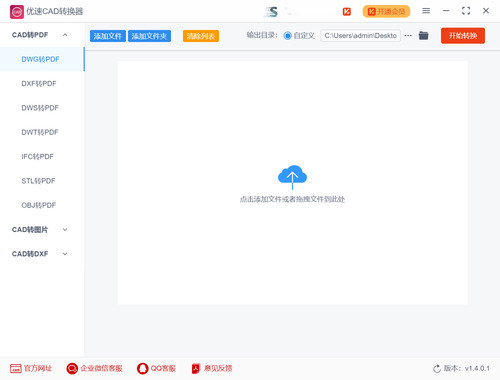Viewport: 500px width, 380px height.
Task: Open the hamburger menu icon
Action: coord(426,11)
